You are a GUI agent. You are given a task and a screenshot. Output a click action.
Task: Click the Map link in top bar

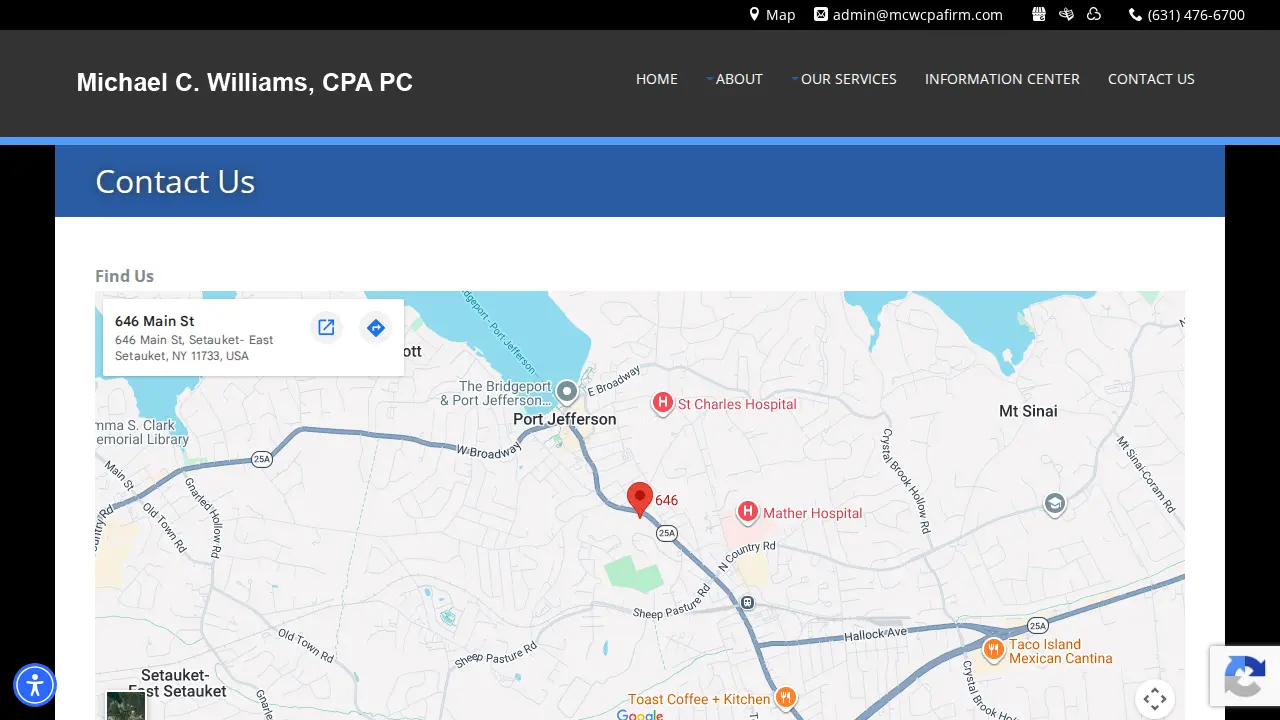tap(781, 15)
